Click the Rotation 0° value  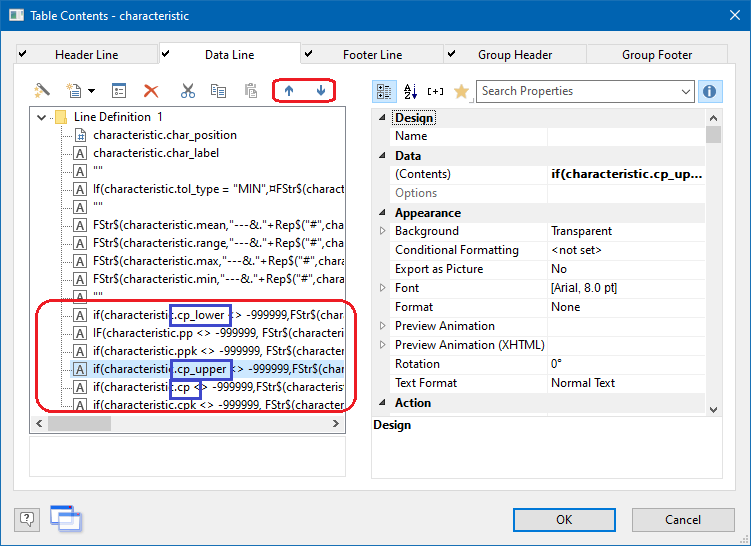click(x=626, y=364)
